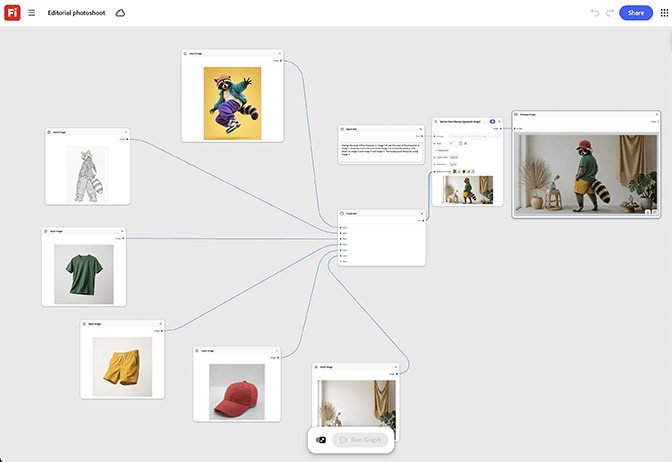Collapse the Create Set node

point(422,213)
